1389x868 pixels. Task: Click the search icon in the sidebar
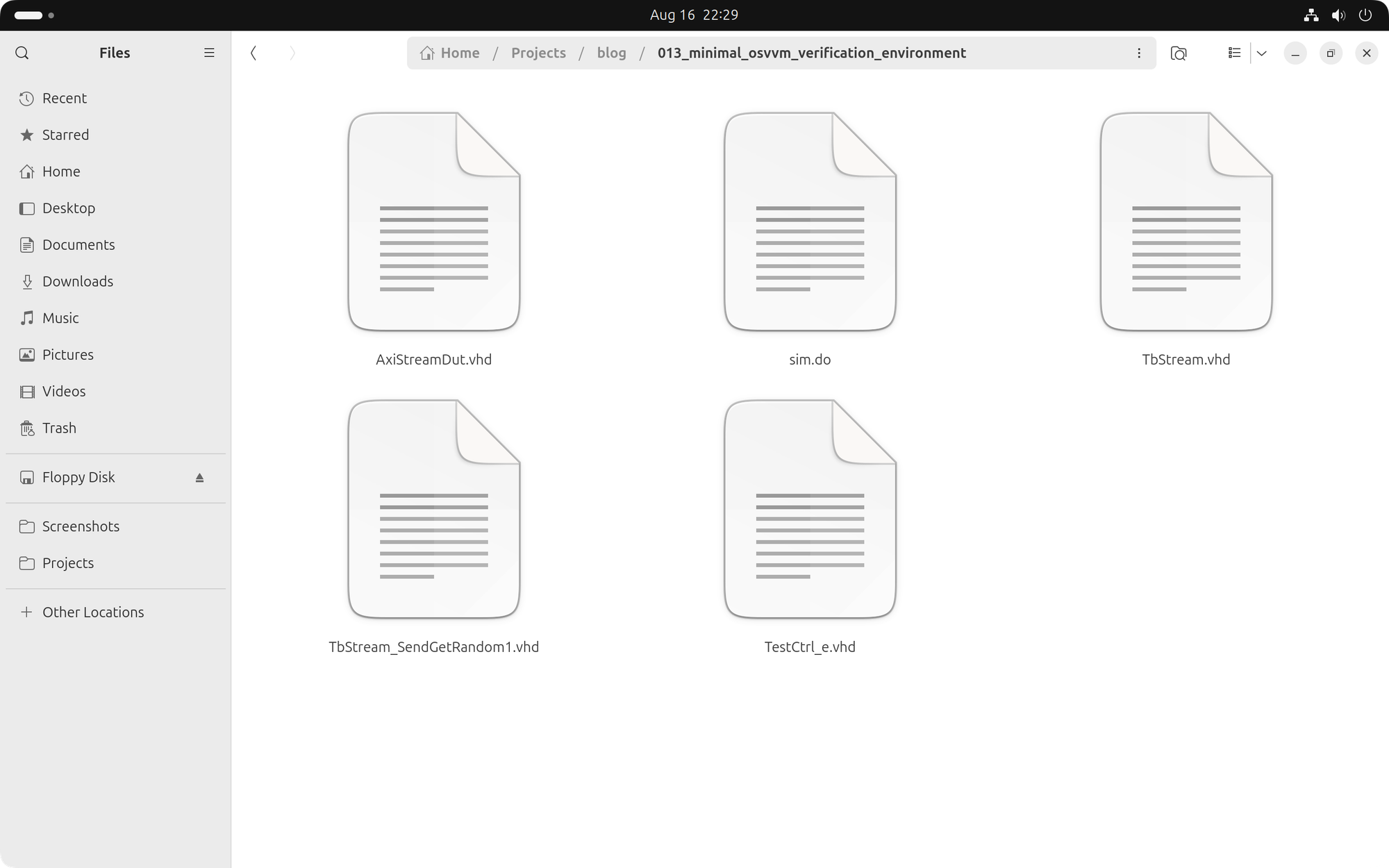click(x=22, y=53)
